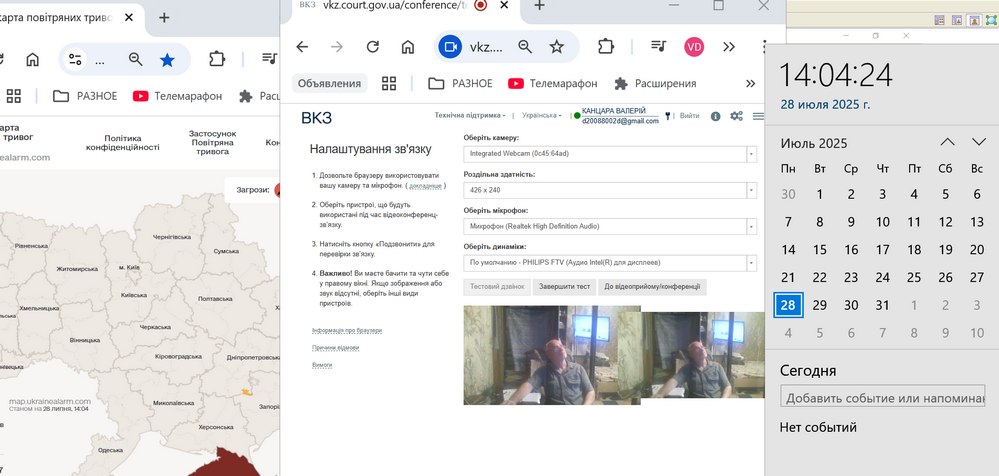Click До відеоприйому/конференції button

coord(652,287)
